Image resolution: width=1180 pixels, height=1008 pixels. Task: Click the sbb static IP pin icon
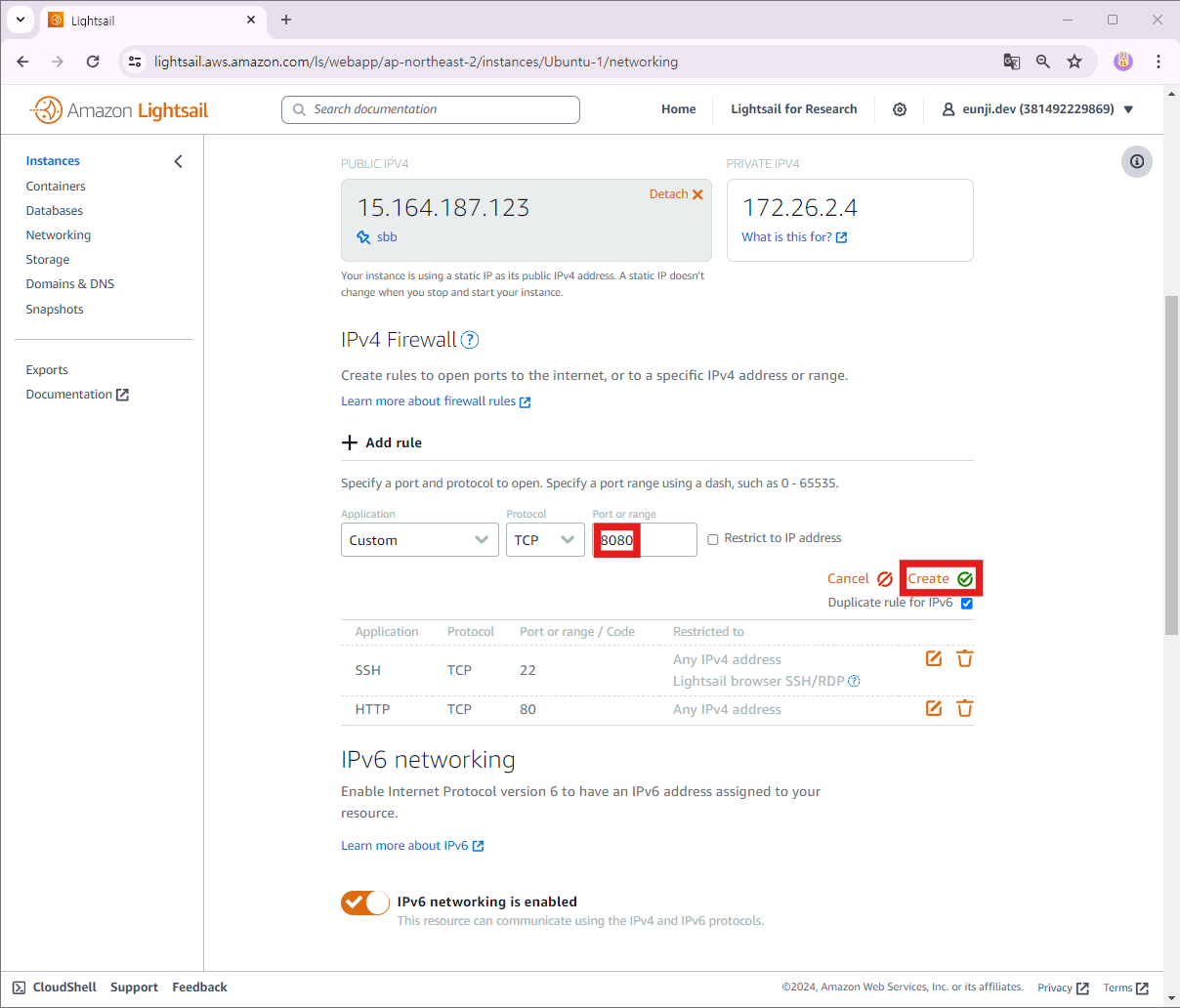(x=363, y=237)
